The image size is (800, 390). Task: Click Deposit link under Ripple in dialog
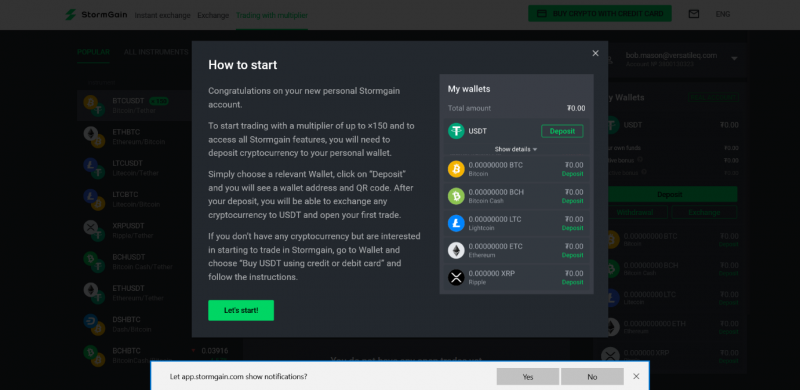pos(572,282)
